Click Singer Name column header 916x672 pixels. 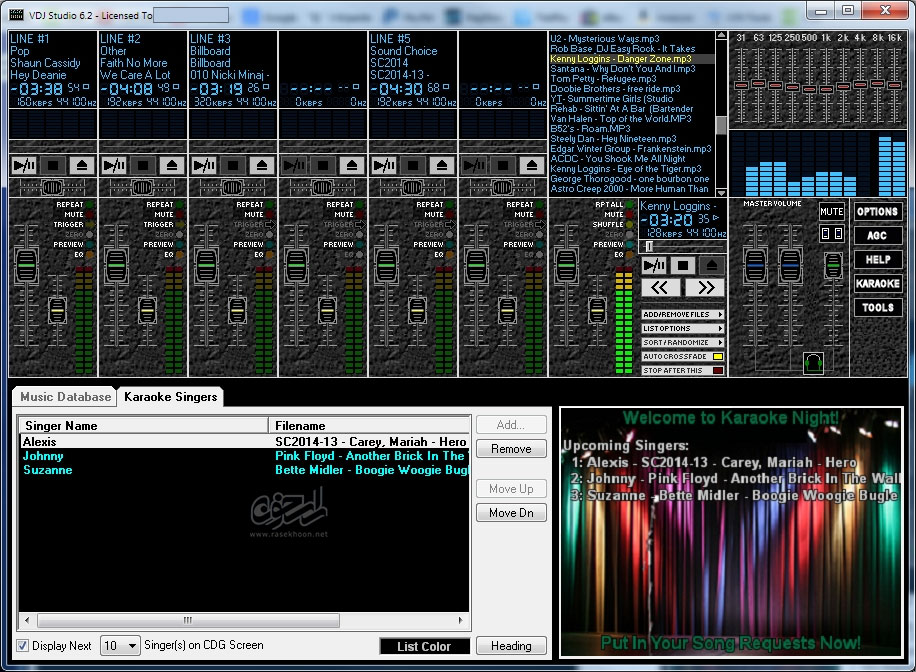pos(144,425)
